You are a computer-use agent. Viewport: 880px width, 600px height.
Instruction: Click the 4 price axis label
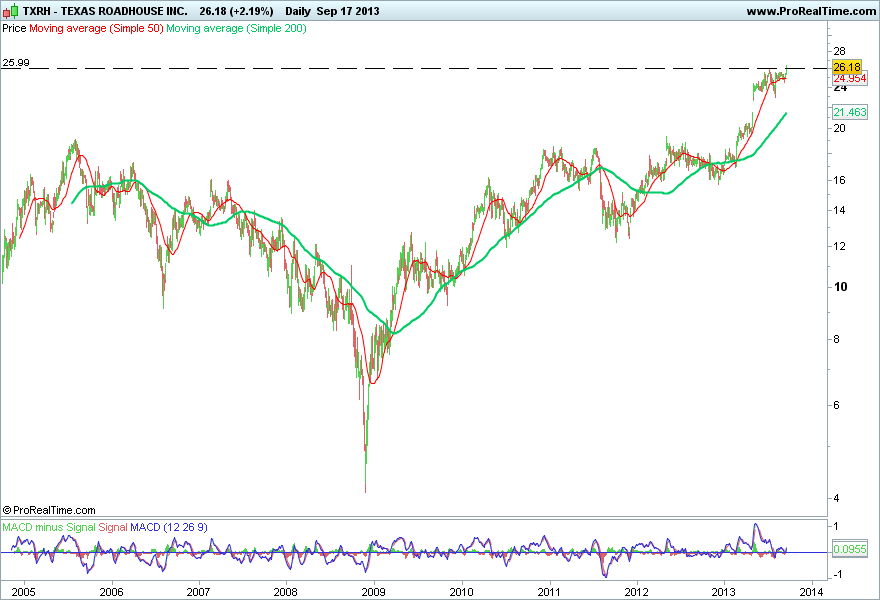coord(837,498)
